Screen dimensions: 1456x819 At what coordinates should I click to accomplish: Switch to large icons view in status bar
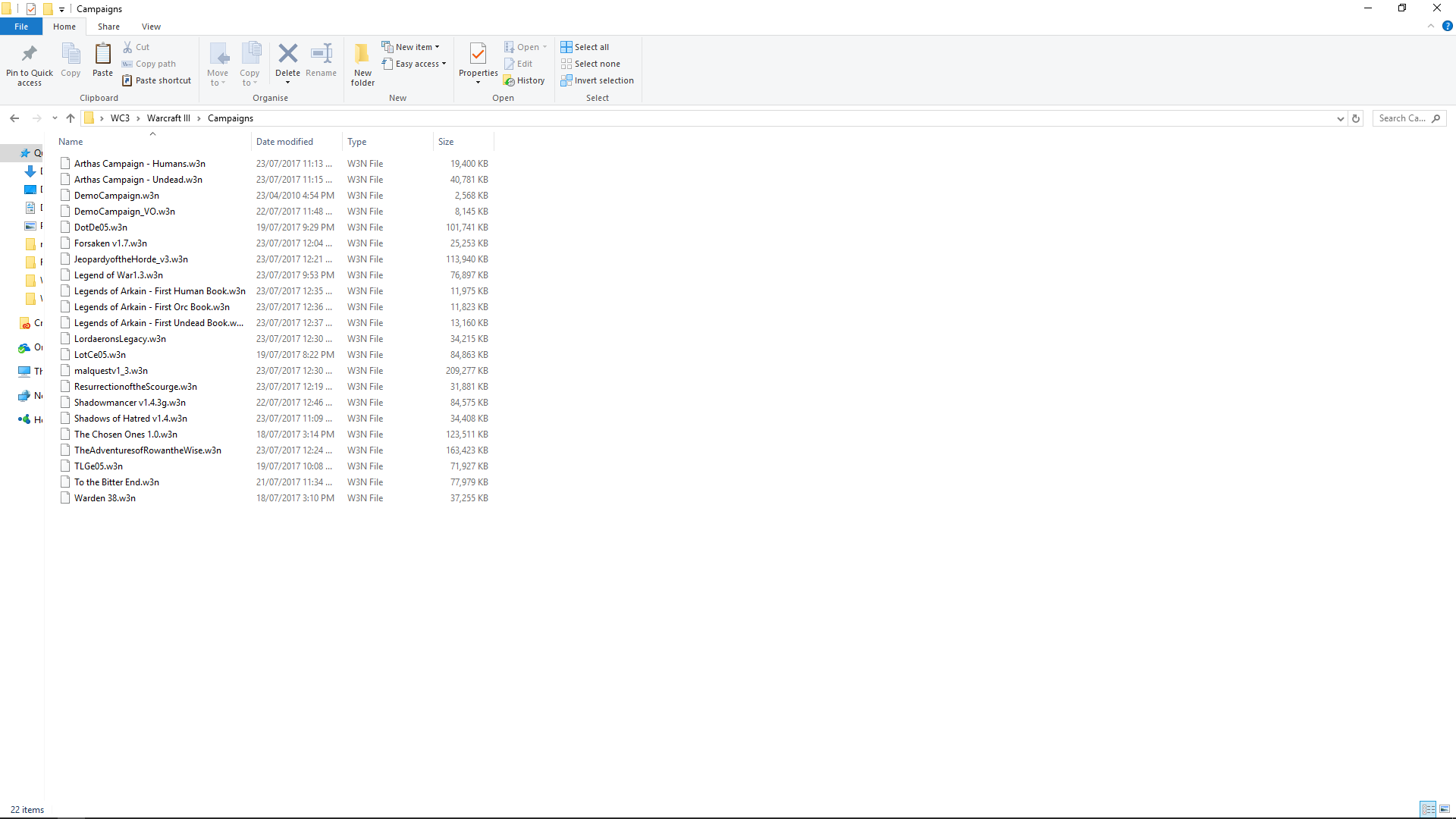(1445, 809)
